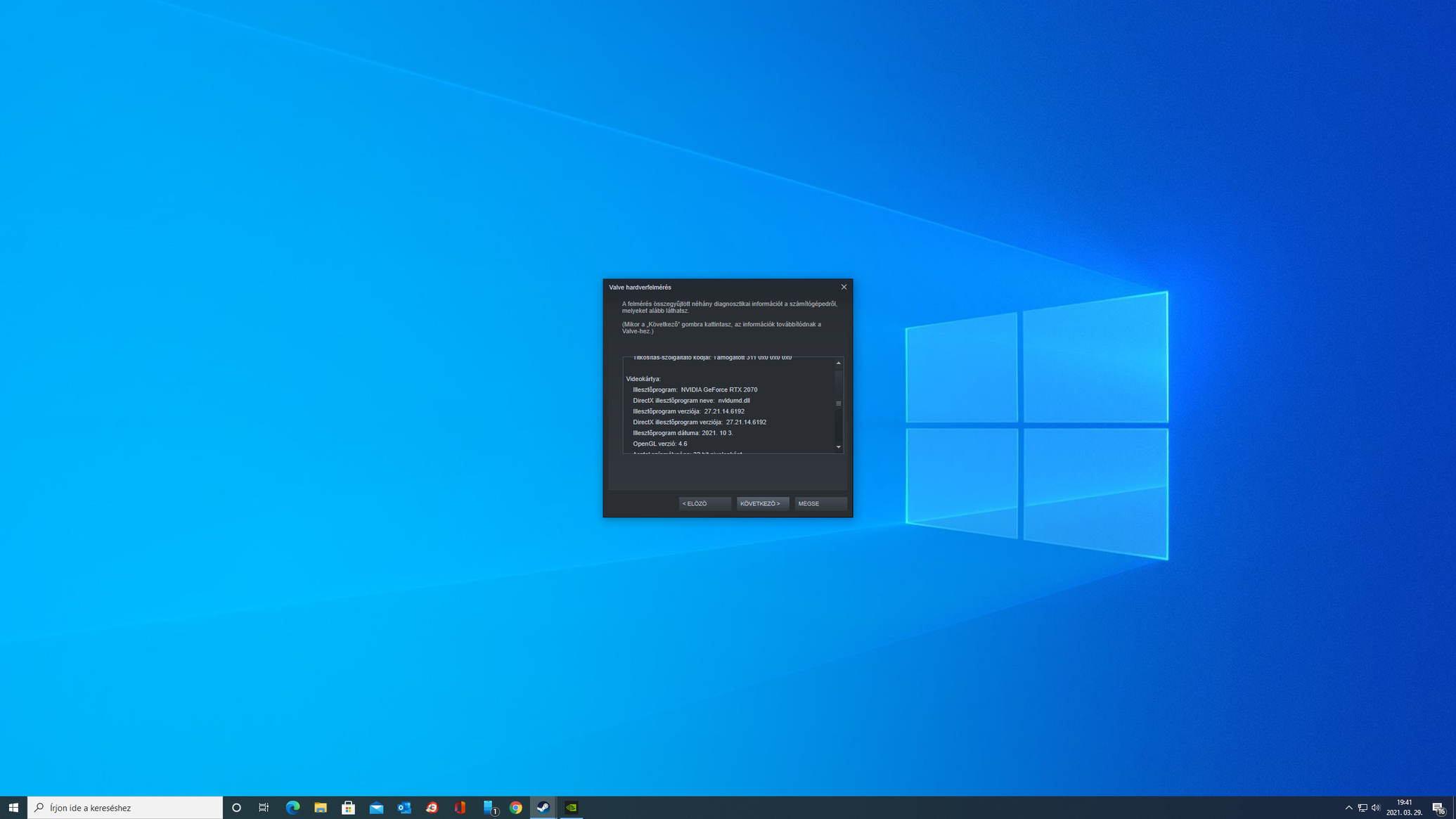Click the Show desktop strip

pyautogui.click(x=1454, y=808)
